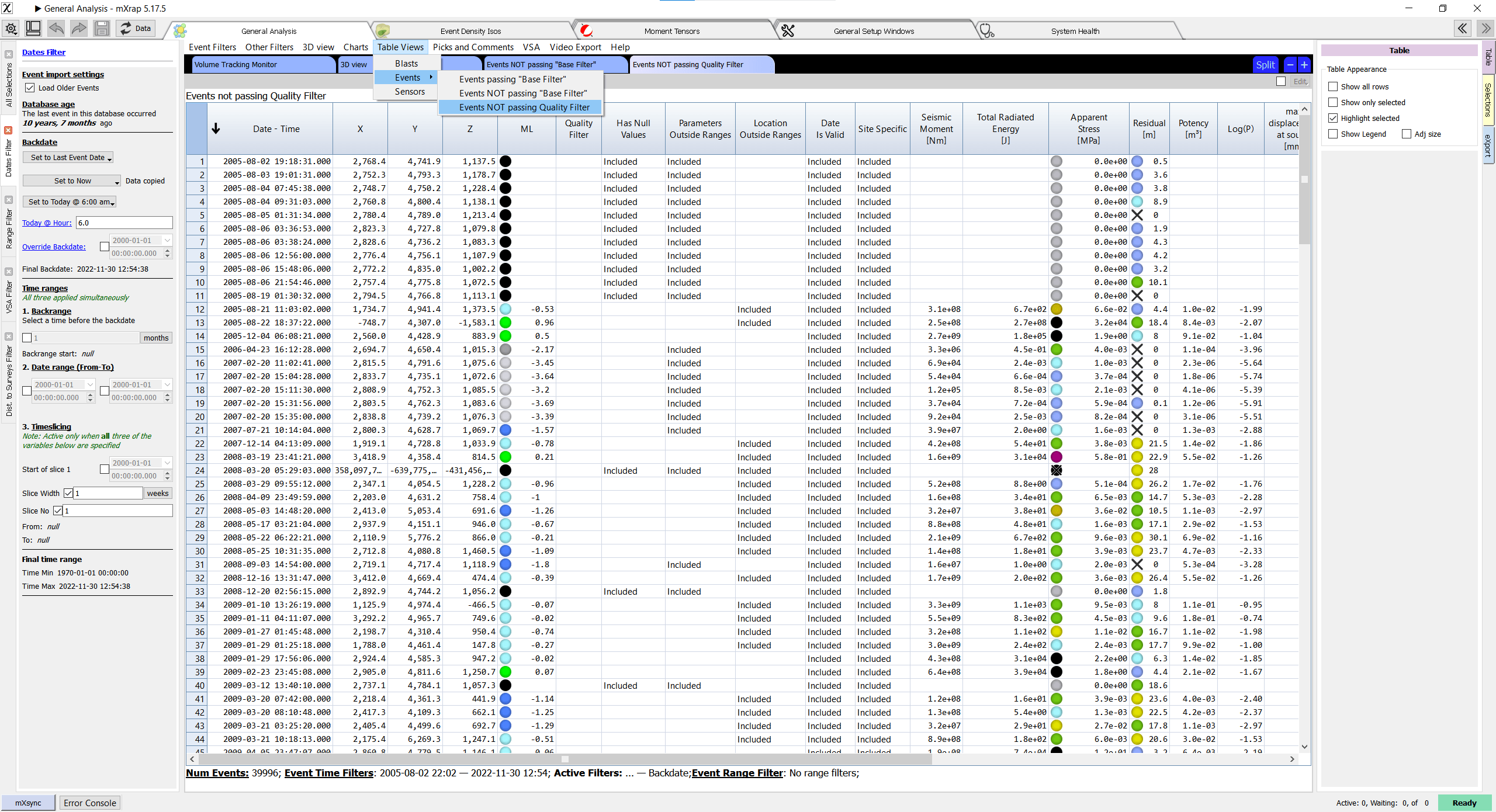Collapse side panels with double-left chevron
Viewport: 1496px width, 812px height.
(1462, 28)
